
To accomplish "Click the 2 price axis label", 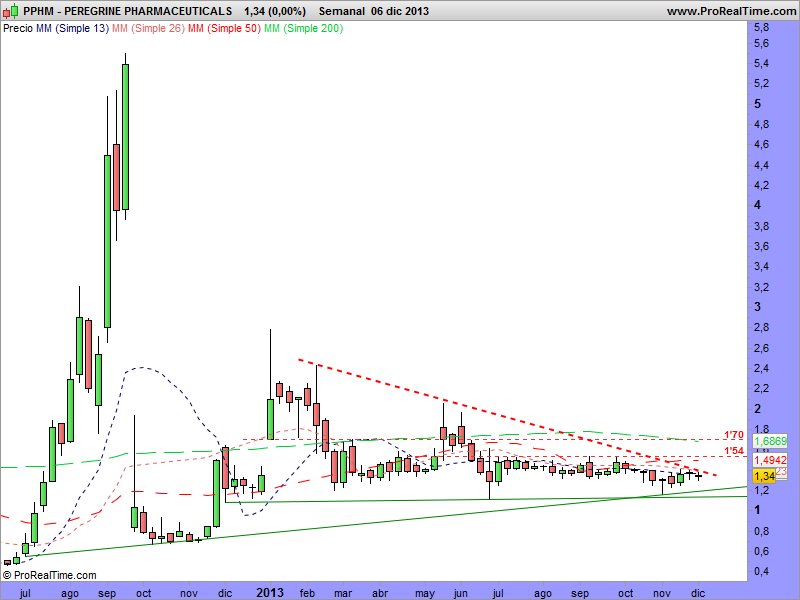I will 758,409.
